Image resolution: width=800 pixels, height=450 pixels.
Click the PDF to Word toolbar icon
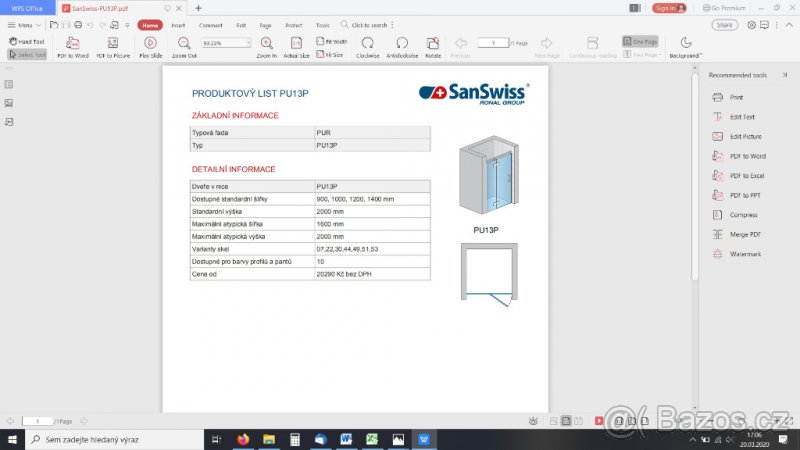tap(72, 43)
